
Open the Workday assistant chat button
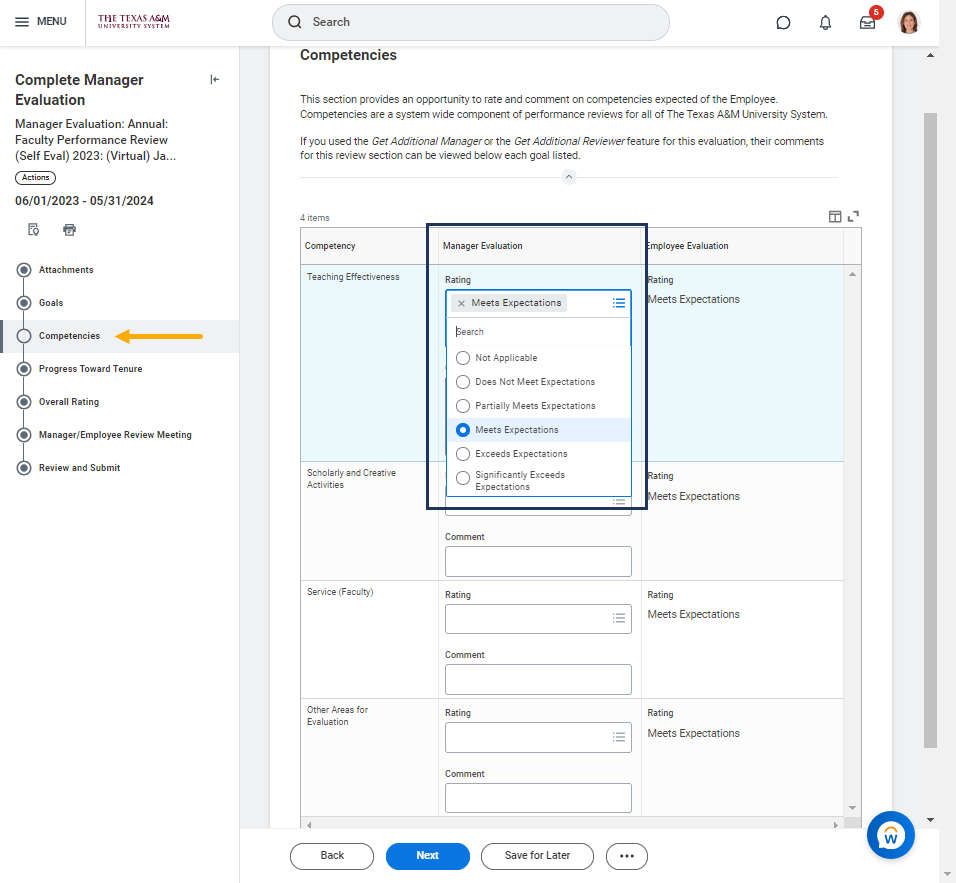(890, 834)
